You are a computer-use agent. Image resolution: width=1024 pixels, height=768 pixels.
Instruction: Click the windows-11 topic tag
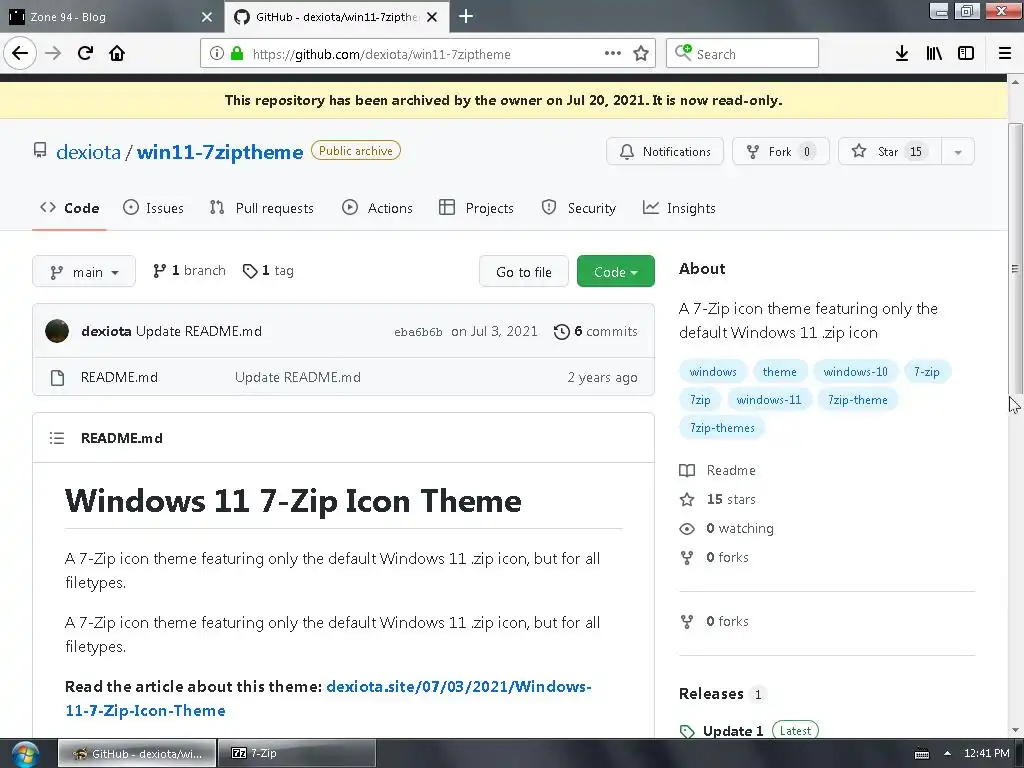point(769,400)
